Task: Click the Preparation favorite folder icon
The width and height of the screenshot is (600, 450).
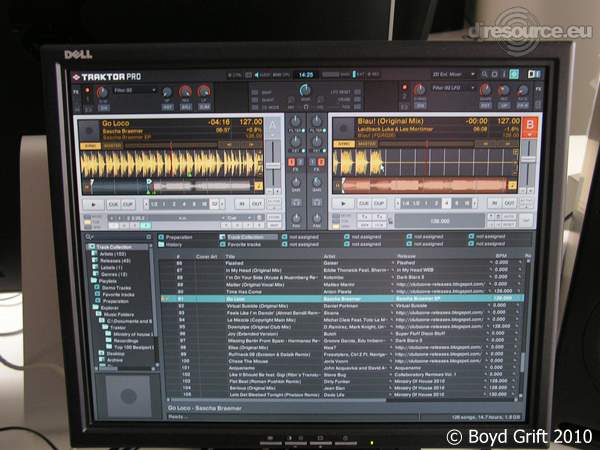Action: point(161,237)
